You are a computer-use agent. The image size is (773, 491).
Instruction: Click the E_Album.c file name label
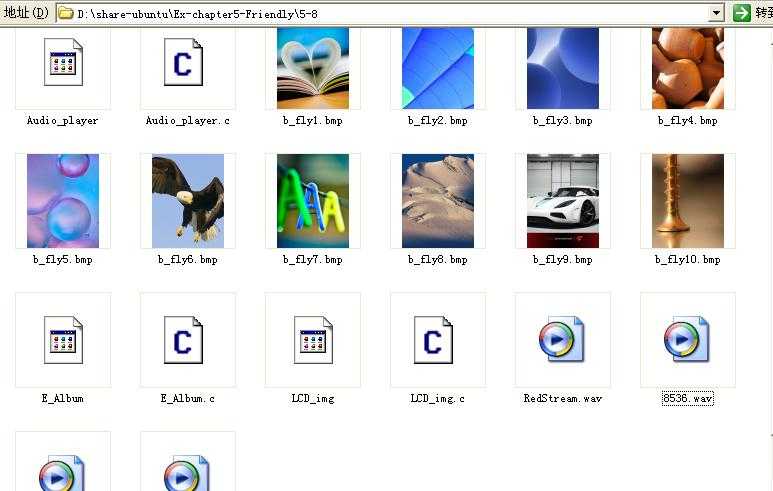(x=188, y=398)
